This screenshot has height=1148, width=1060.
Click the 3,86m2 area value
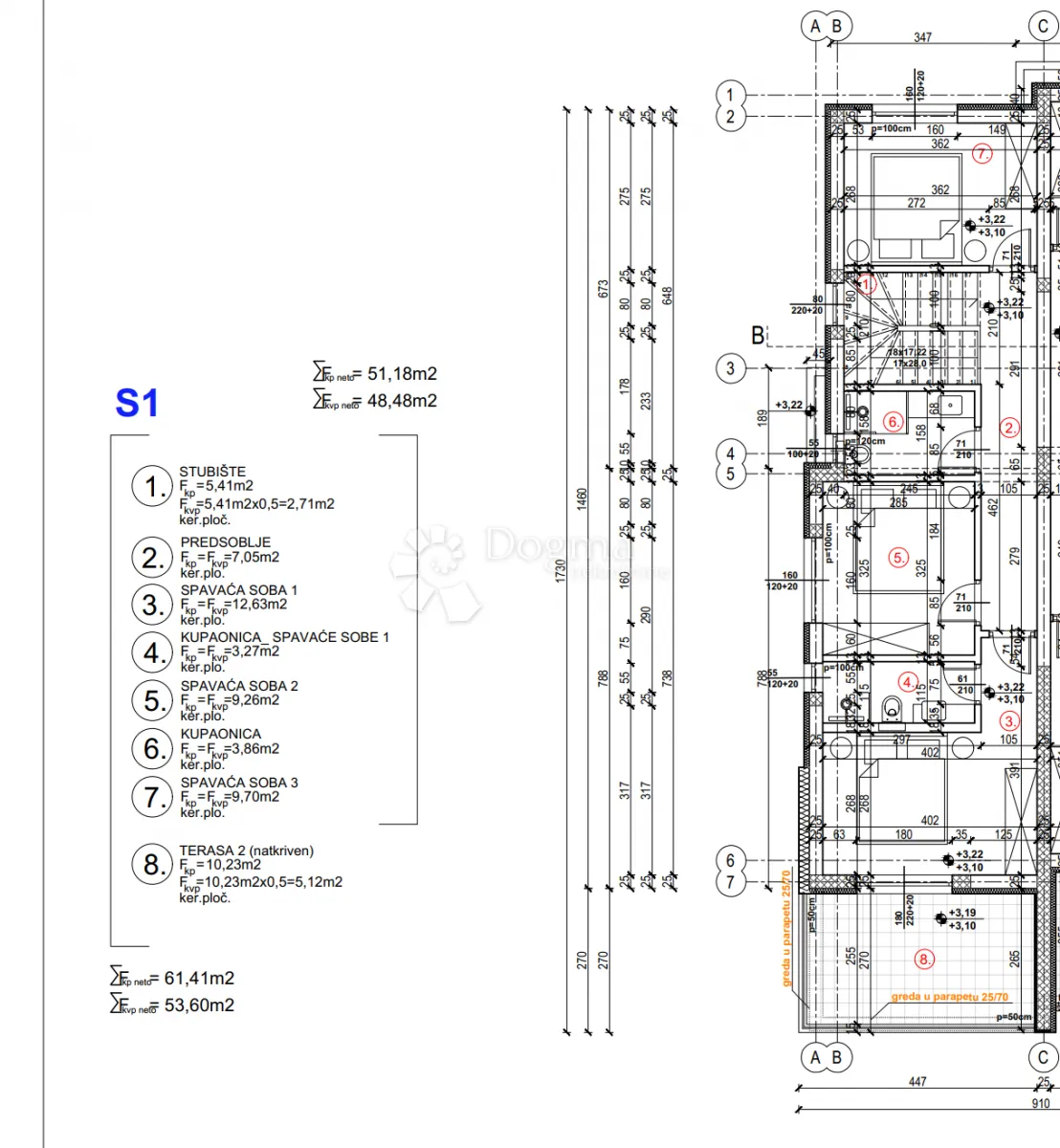click(254, 748)
